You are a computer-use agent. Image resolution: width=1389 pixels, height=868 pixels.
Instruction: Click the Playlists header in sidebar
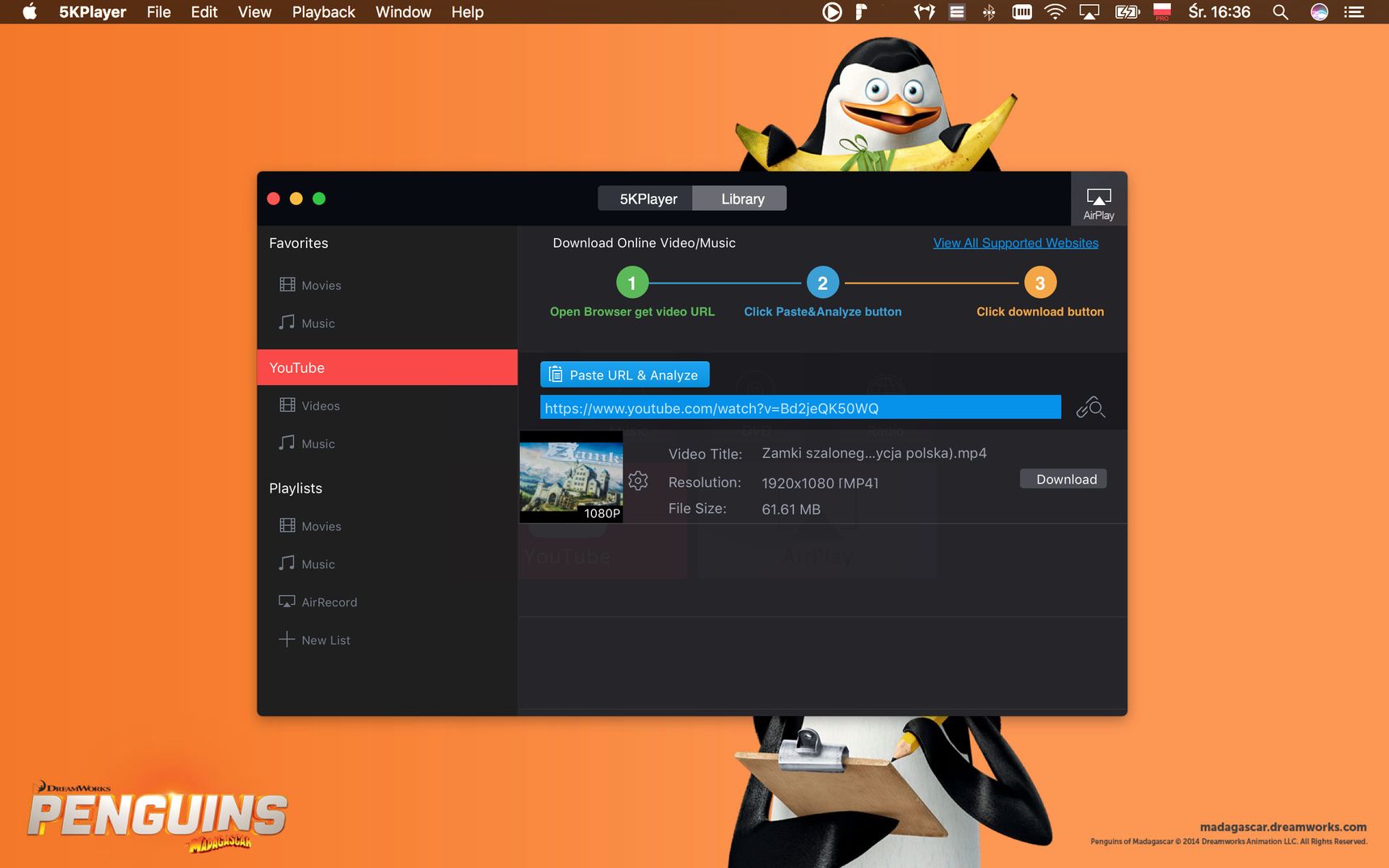click(x=296, y=489)
